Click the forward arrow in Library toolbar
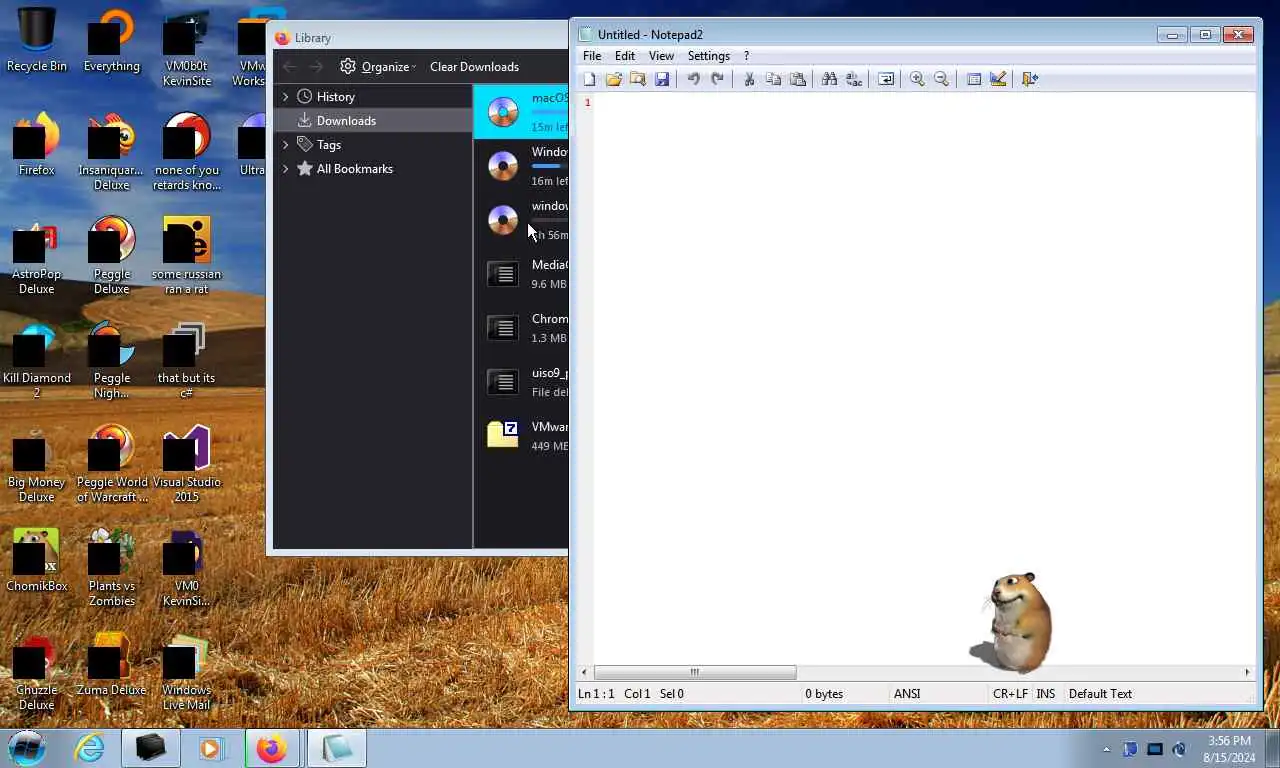The width and height of the screenshot is (1280, 768). (315, 67)
